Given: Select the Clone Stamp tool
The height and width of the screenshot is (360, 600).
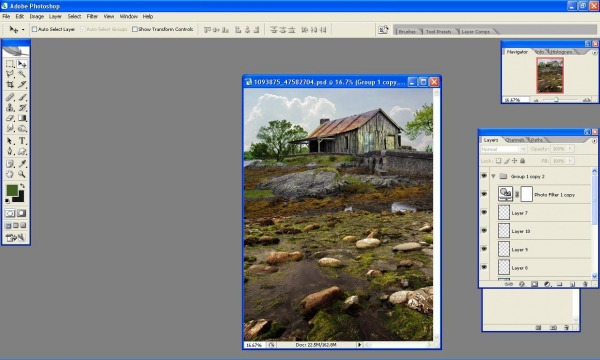Looking at the screenshot, I should click(x=10, y=108).
